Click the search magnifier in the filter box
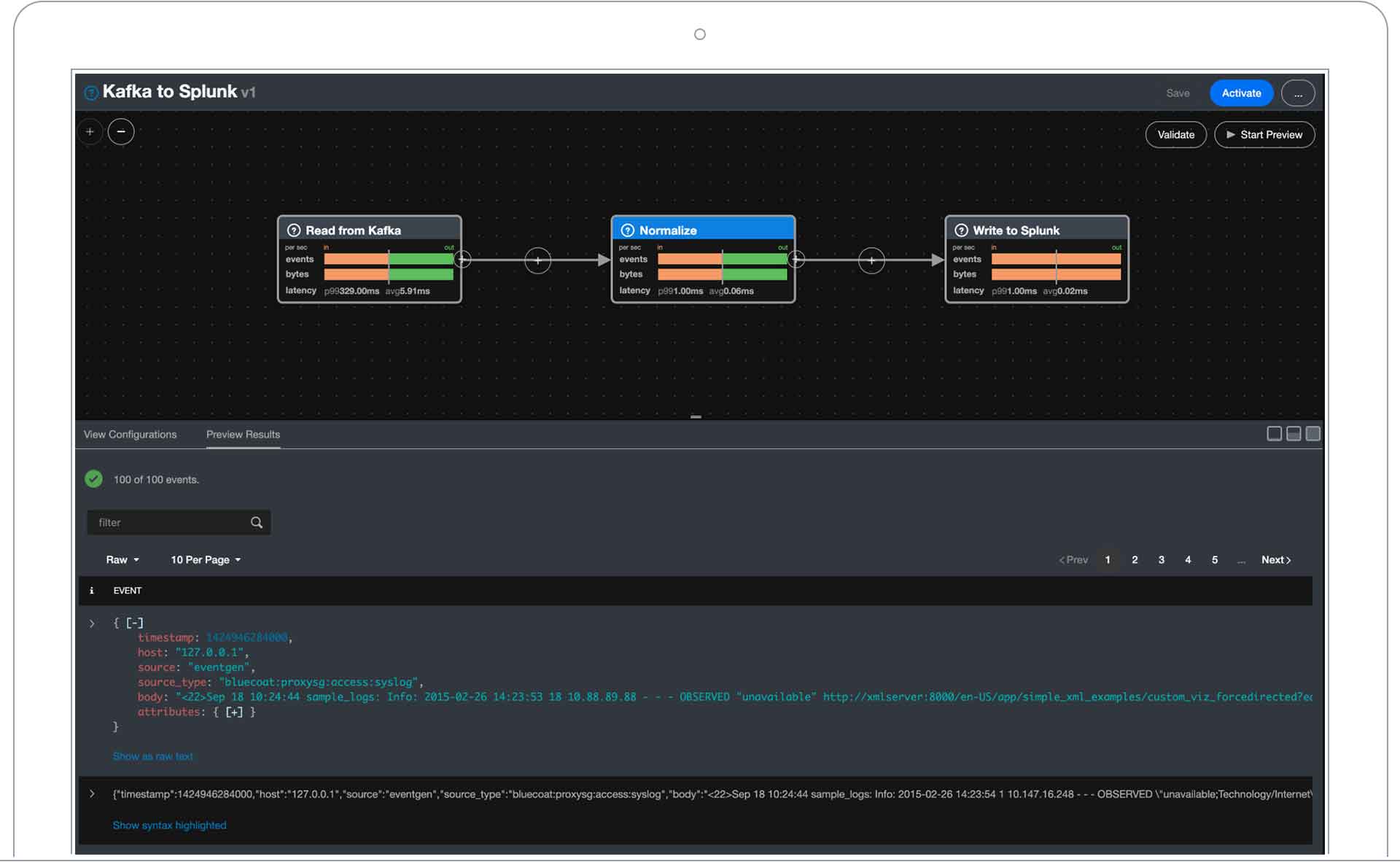This screenshot has height=862, width=1400. pos(257,523)
